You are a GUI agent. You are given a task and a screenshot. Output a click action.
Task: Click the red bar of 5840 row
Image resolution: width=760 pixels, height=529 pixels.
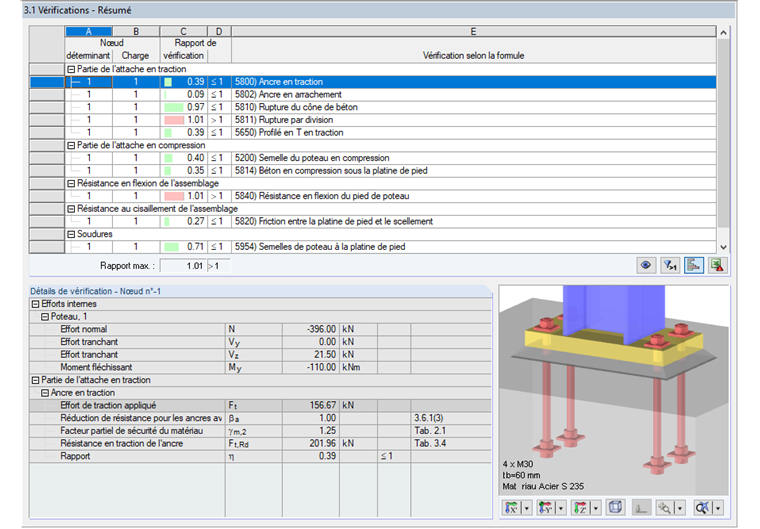click(x=174, y=196)
